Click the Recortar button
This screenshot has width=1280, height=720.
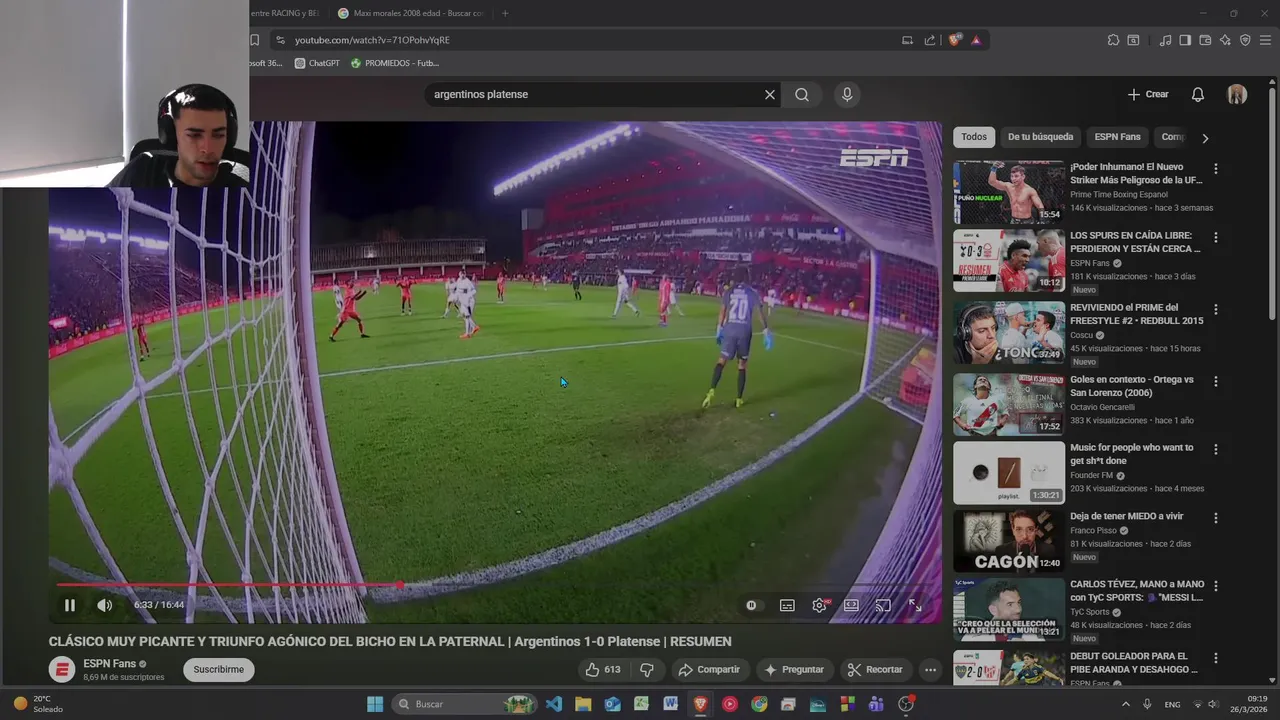pos(875,670)
